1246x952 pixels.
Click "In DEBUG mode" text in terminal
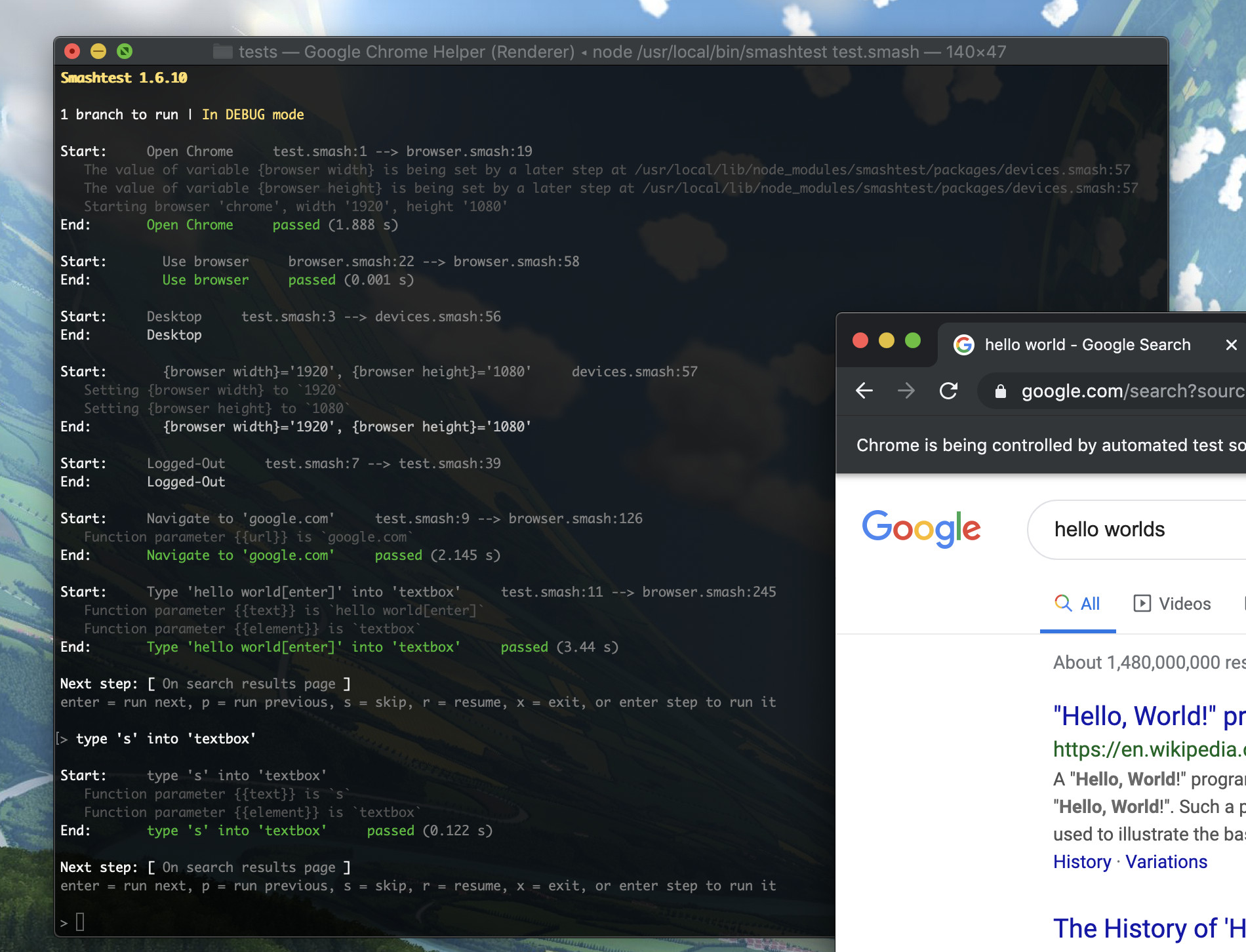[x=253, y=115]
